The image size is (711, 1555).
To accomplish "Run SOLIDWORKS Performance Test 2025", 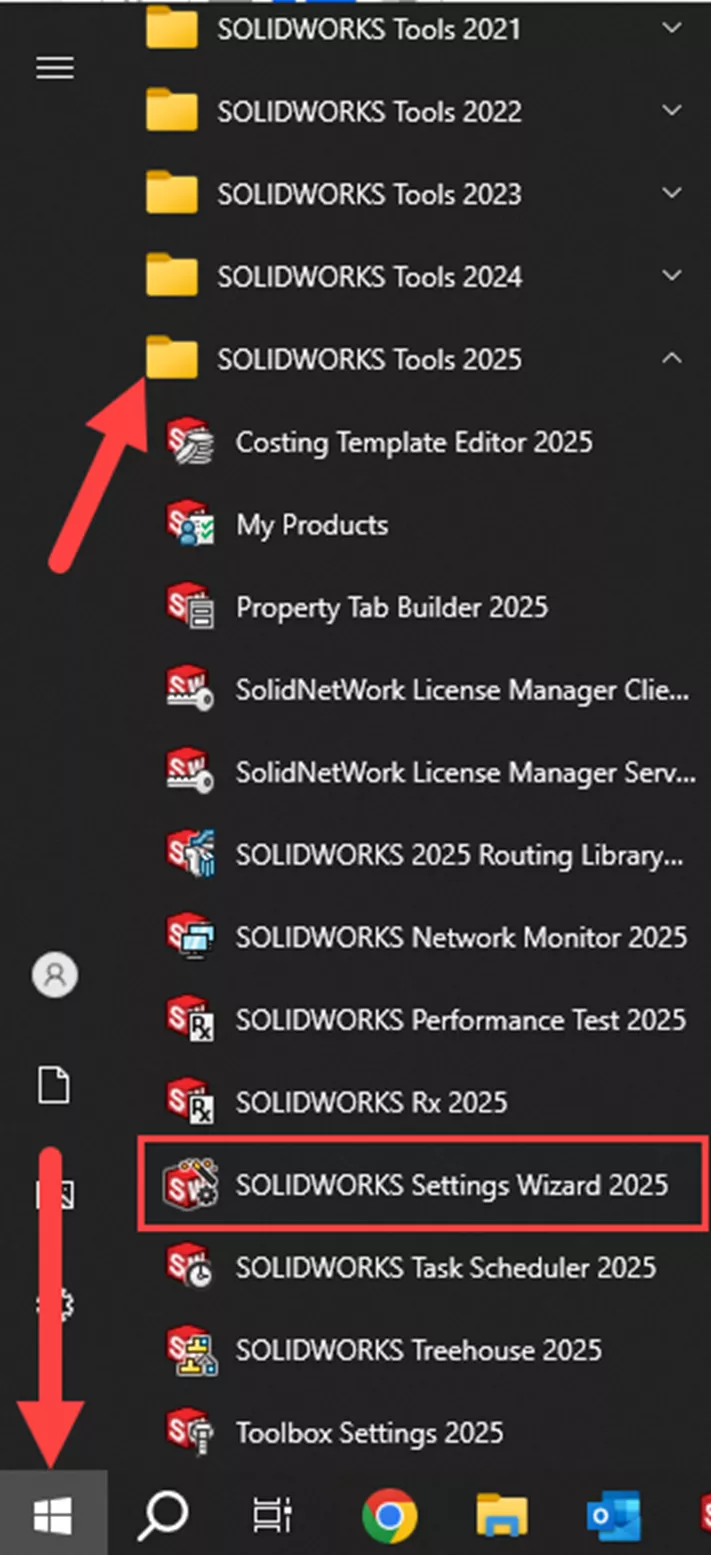I will (x=459, y=1020).
